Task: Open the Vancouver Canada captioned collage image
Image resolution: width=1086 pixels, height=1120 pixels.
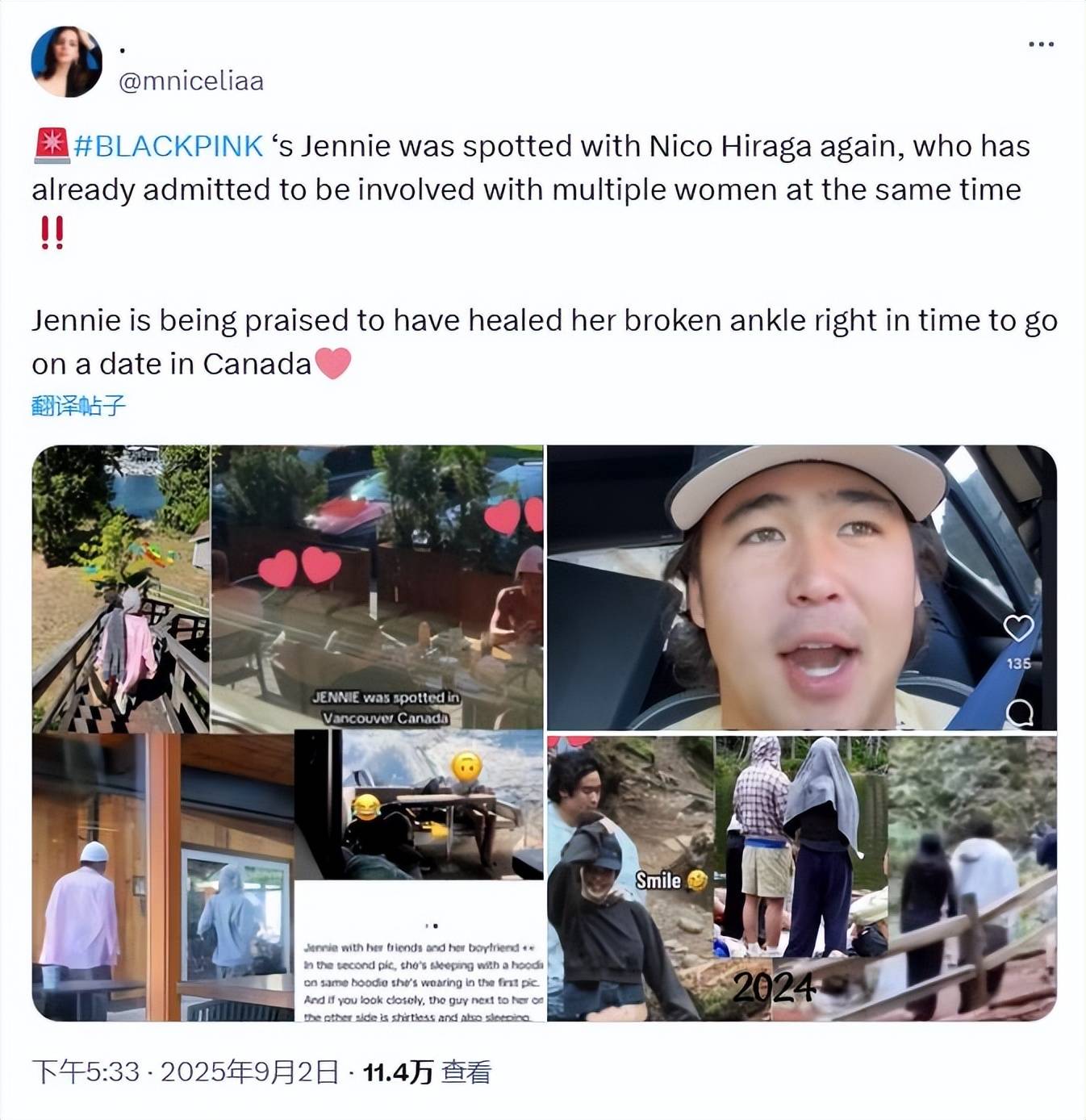Action: [x=287, y=587]
